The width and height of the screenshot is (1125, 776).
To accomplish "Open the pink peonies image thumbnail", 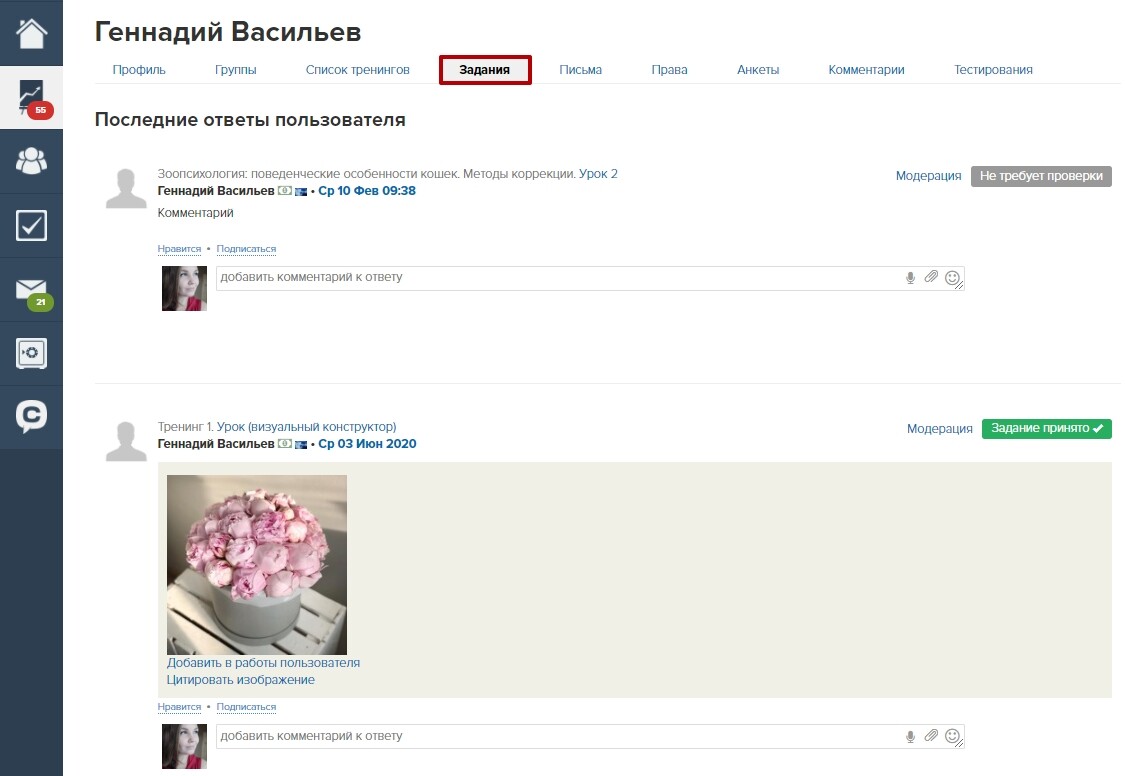I will pos(257,564).
